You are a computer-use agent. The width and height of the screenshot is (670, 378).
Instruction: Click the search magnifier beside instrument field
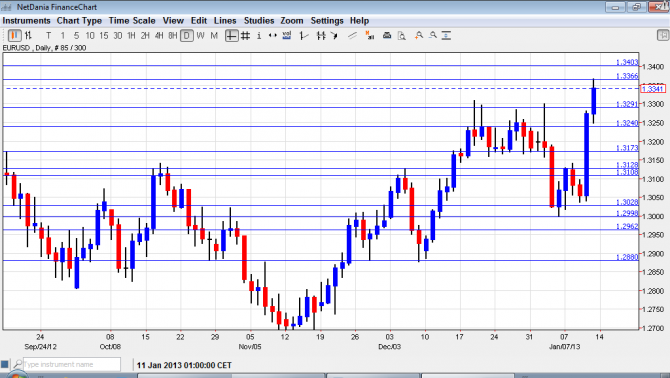coord(18,364)
